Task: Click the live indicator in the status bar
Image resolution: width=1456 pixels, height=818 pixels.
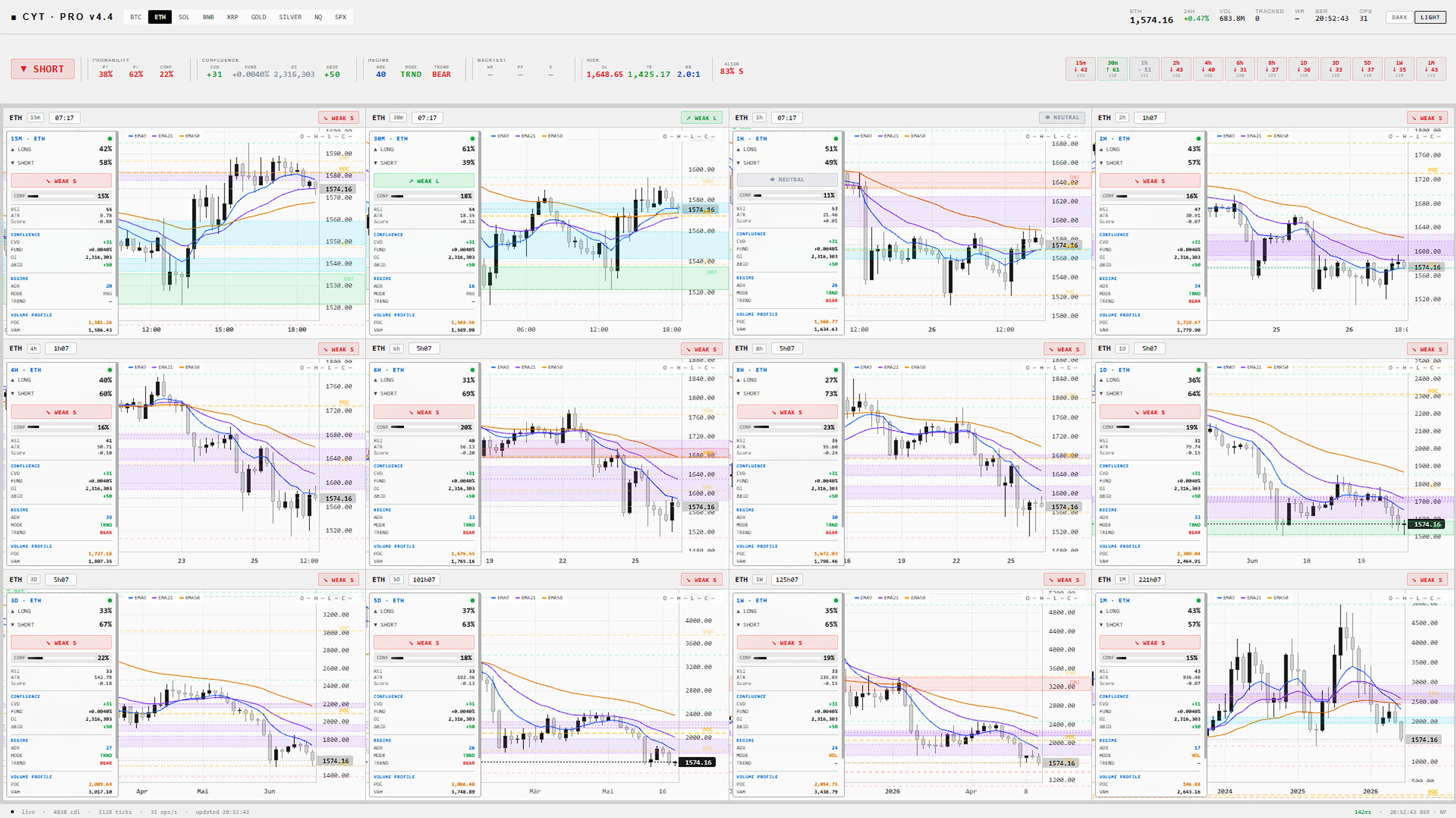Action: pyautogui.click(x=23, y=812)
